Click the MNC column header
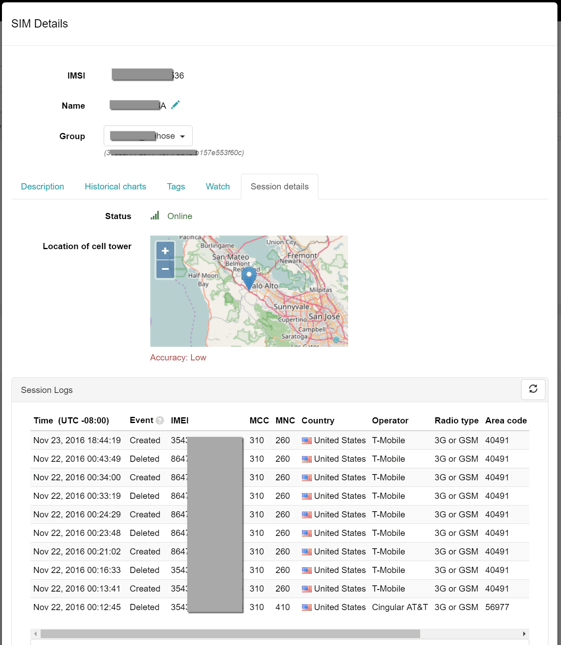This screenshot has height=645, width=561. click(x=285, y=420)
